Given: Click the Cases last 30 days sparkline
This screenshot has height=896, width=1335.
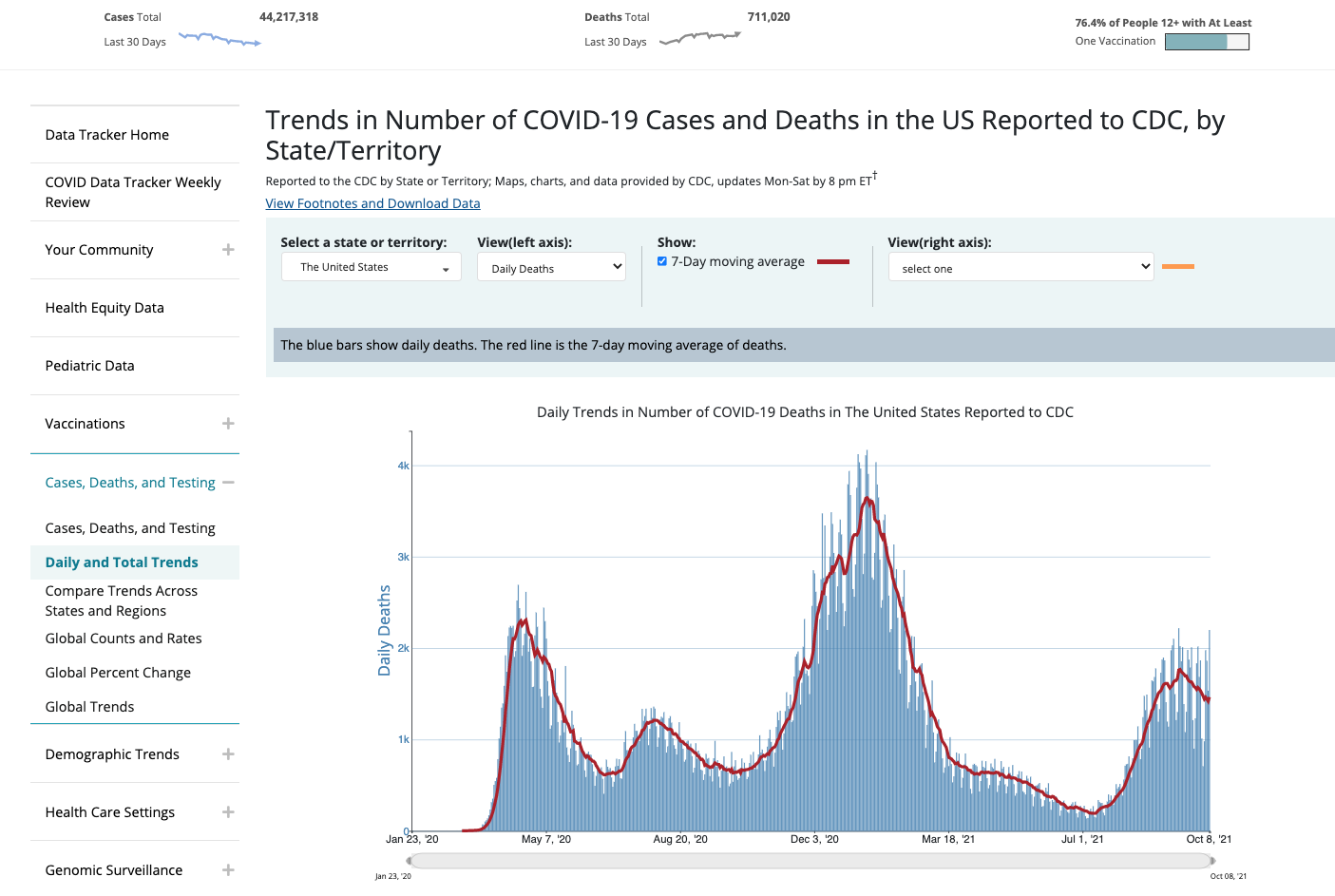Looking at the screenshot, I should (219, 41).
